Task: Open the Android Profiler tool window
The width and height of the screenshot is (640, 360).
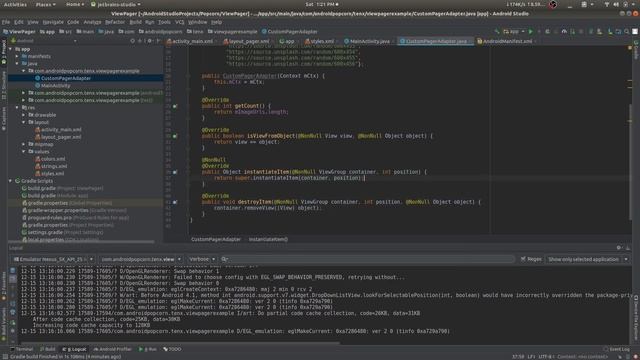Action: click(x=113, y=349)
